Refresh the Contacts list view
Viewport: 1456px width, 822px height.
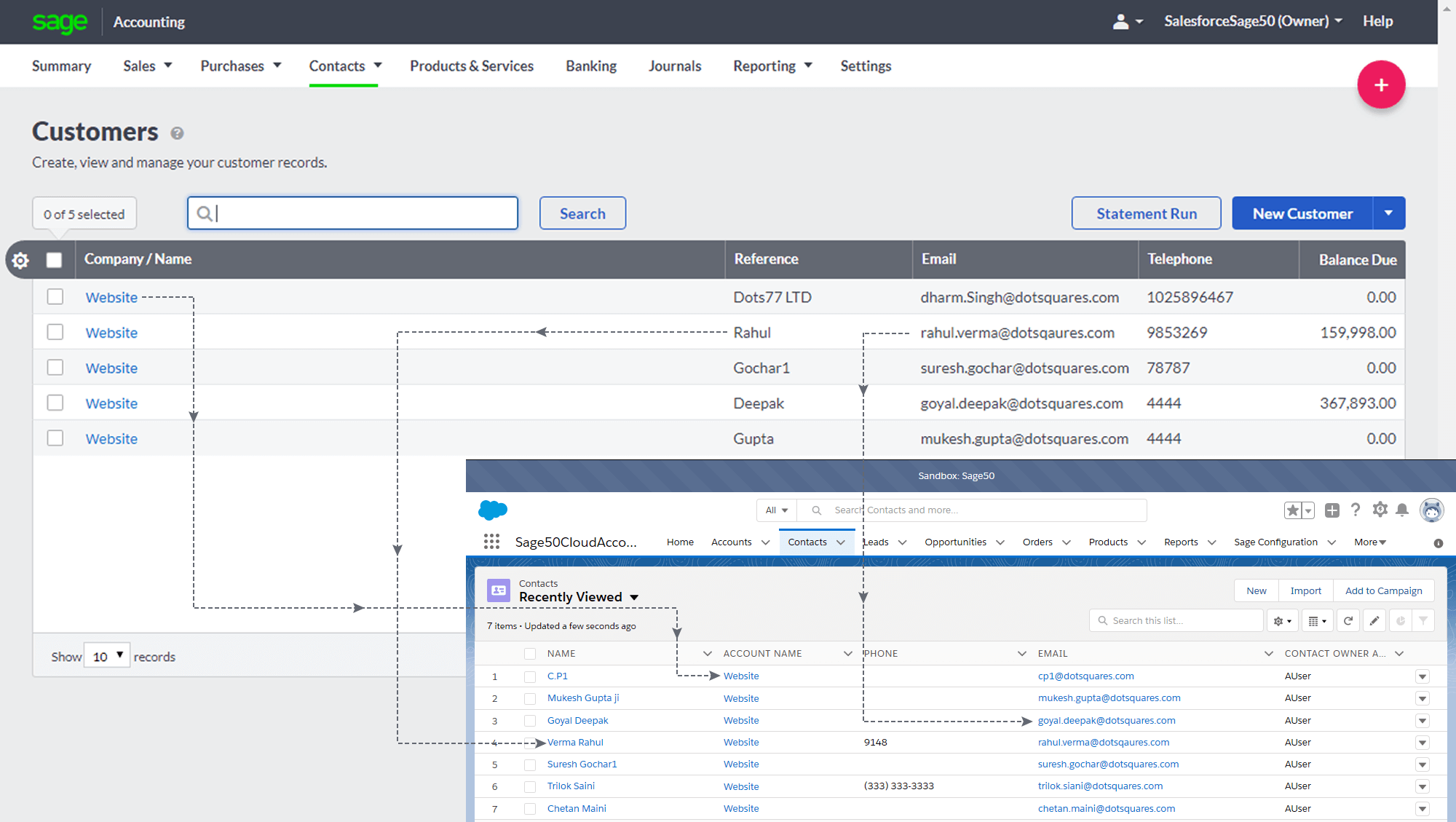click(x=1348, y=620)
